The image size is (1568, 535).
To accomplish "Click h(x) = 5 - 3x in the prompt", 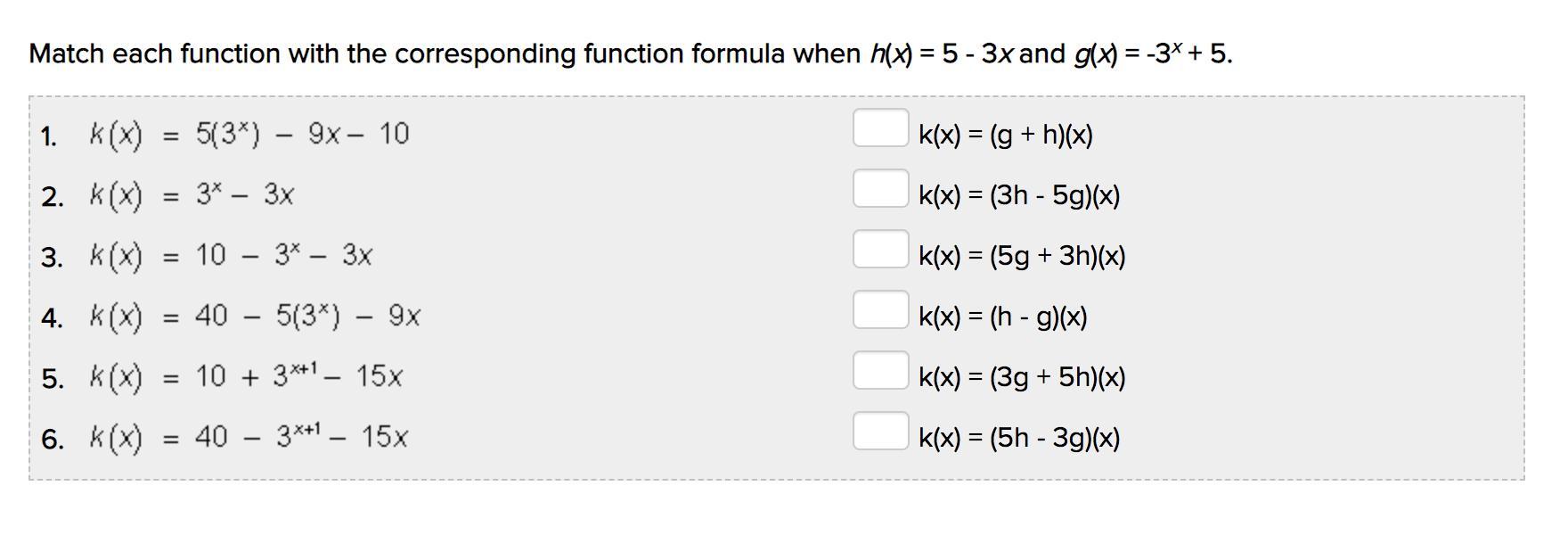I will (x=942, y=54).
